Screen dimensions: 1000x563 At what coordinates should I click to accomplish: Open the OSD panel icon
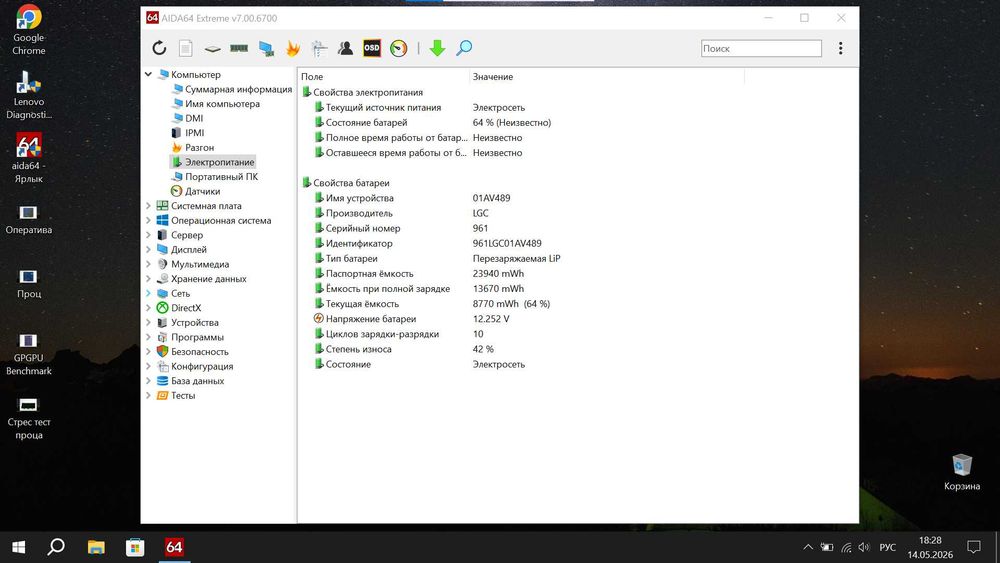[x=372, y=48]
